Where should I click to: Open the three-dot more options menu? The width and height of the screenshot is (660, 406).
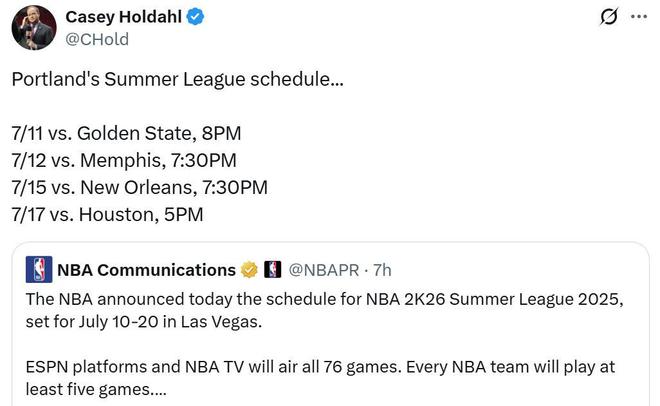(x=639, y=17)
